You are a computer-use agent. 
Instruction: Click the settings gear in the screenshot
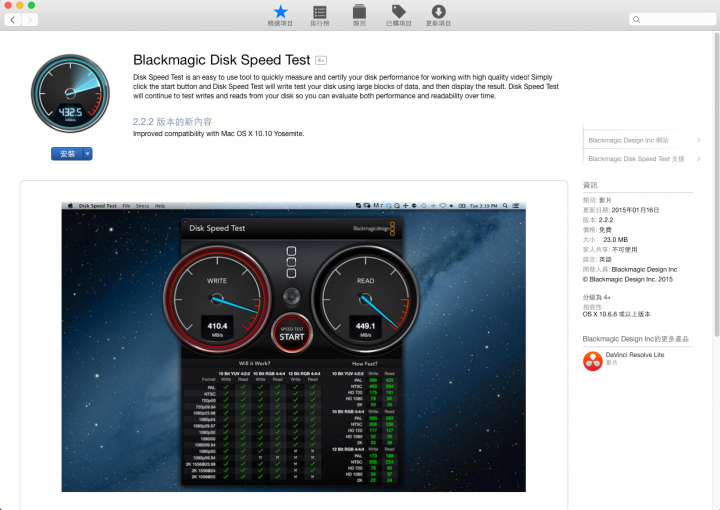pos(291,297)
